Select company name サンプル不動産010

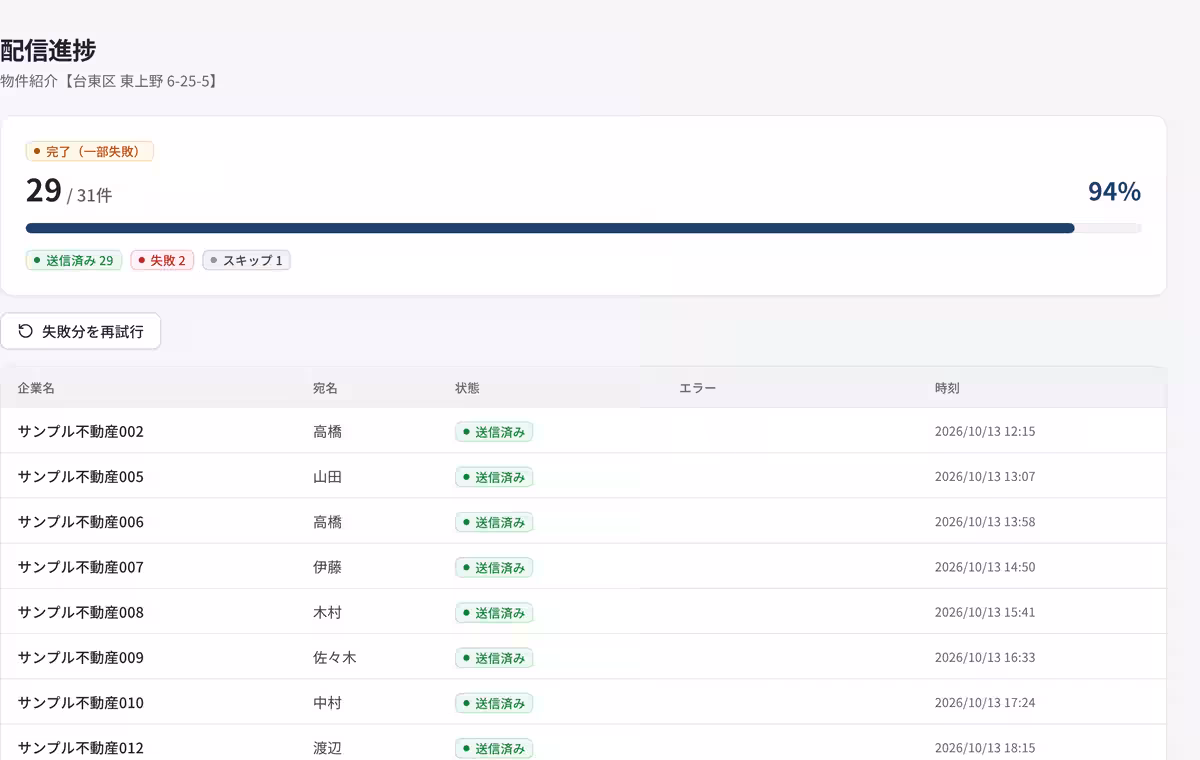81,703
